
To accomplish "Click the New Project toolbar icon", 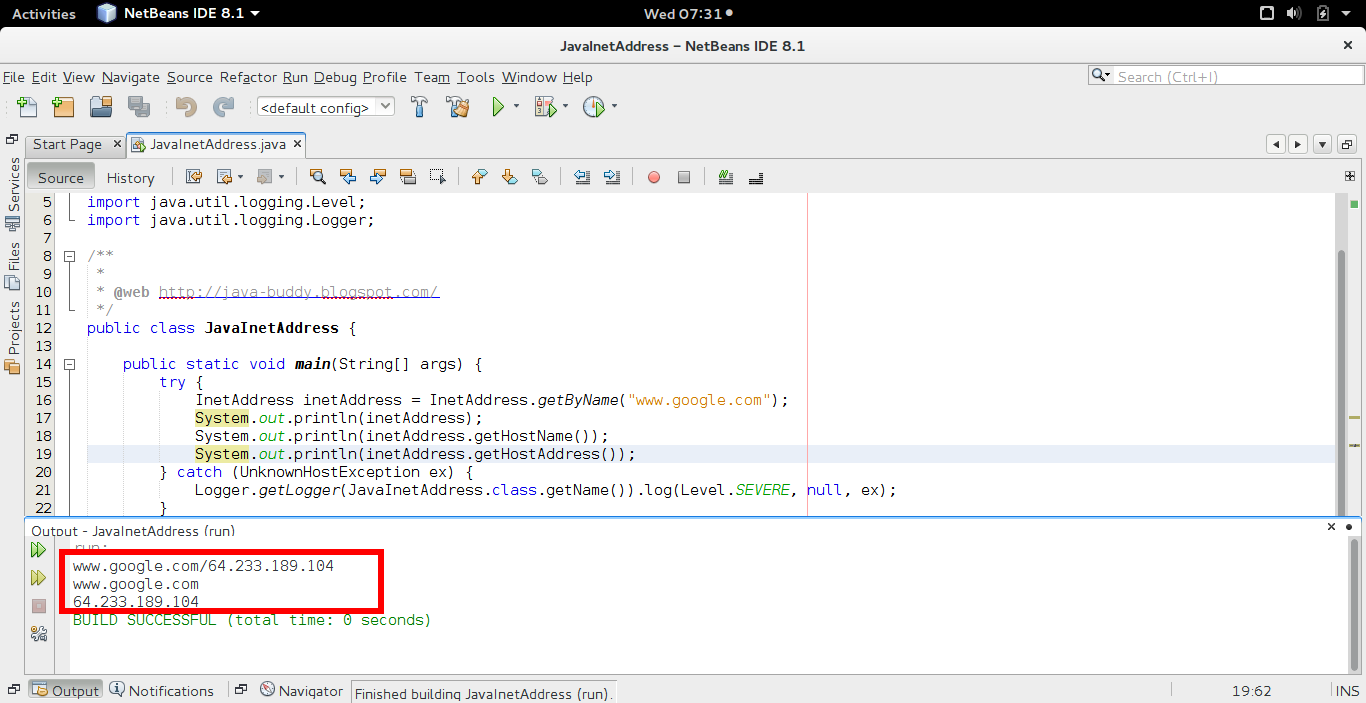I will tap(63, 106).
